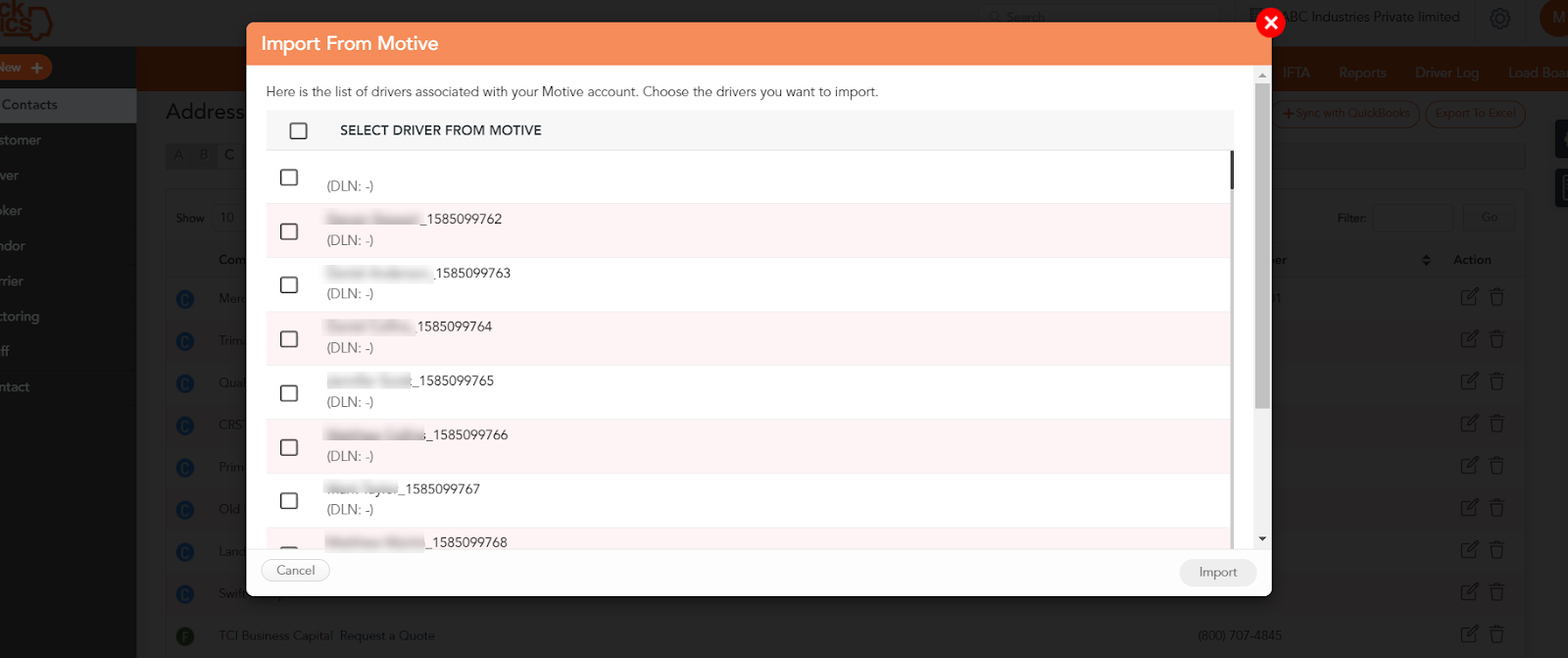
Task: Delete the eighth address row
Action: (1496, 592)
